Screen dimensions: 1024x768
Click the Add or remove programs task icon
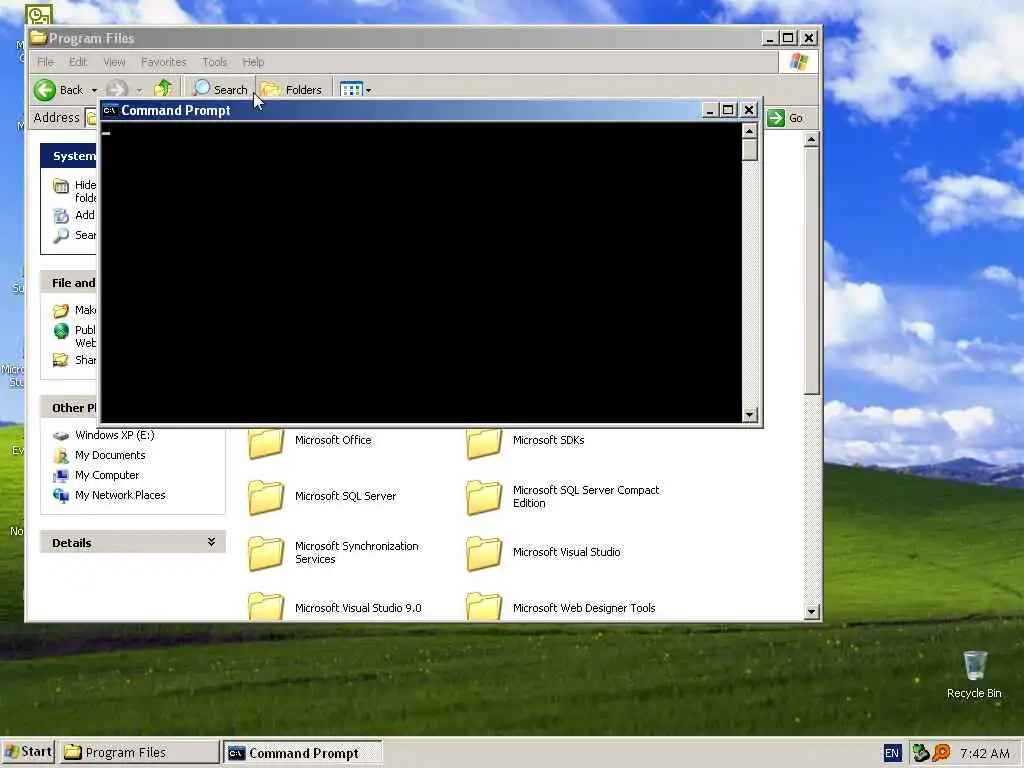click(61, 216)
